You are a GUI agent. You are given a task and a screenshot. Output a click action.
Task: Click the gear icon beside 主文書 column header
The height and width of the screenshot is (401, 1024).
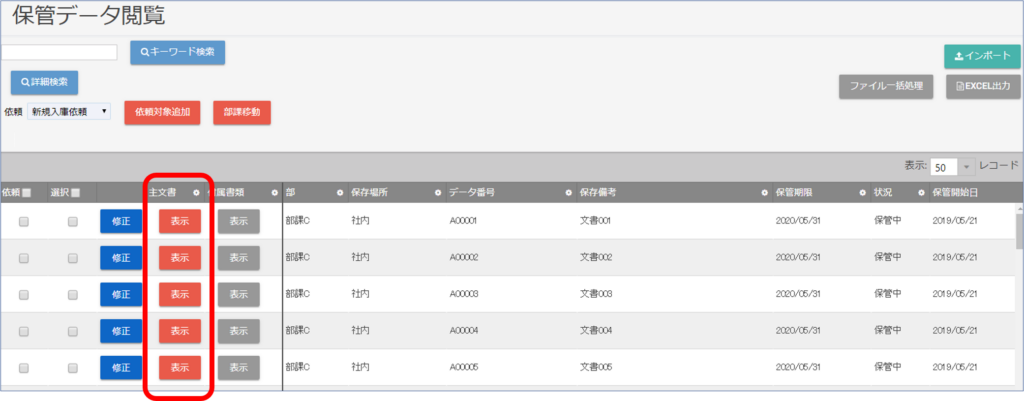(196, 192)
